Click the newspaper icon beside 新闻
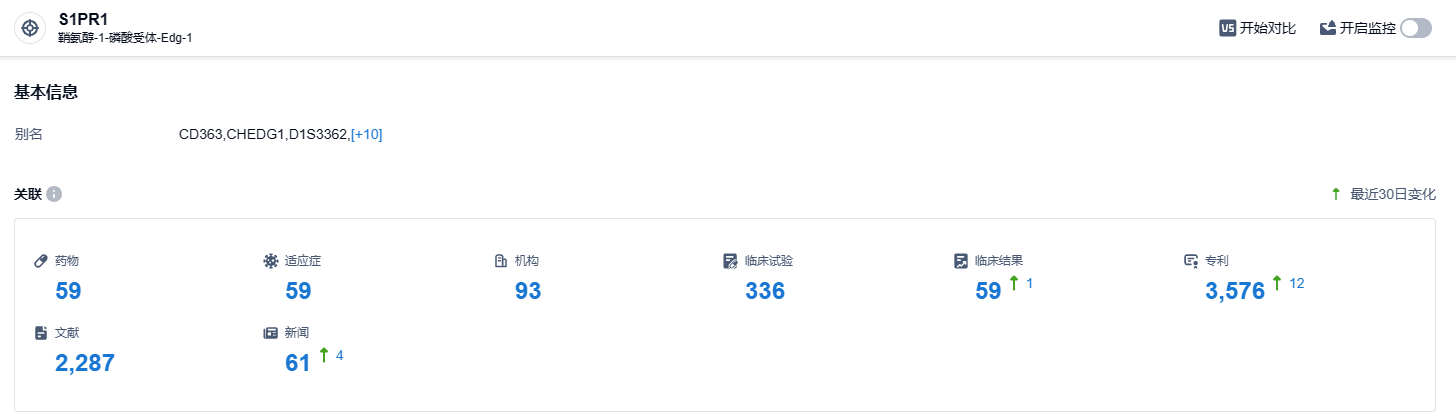Viewport: 1456px width, 419px height. point(270,332)
